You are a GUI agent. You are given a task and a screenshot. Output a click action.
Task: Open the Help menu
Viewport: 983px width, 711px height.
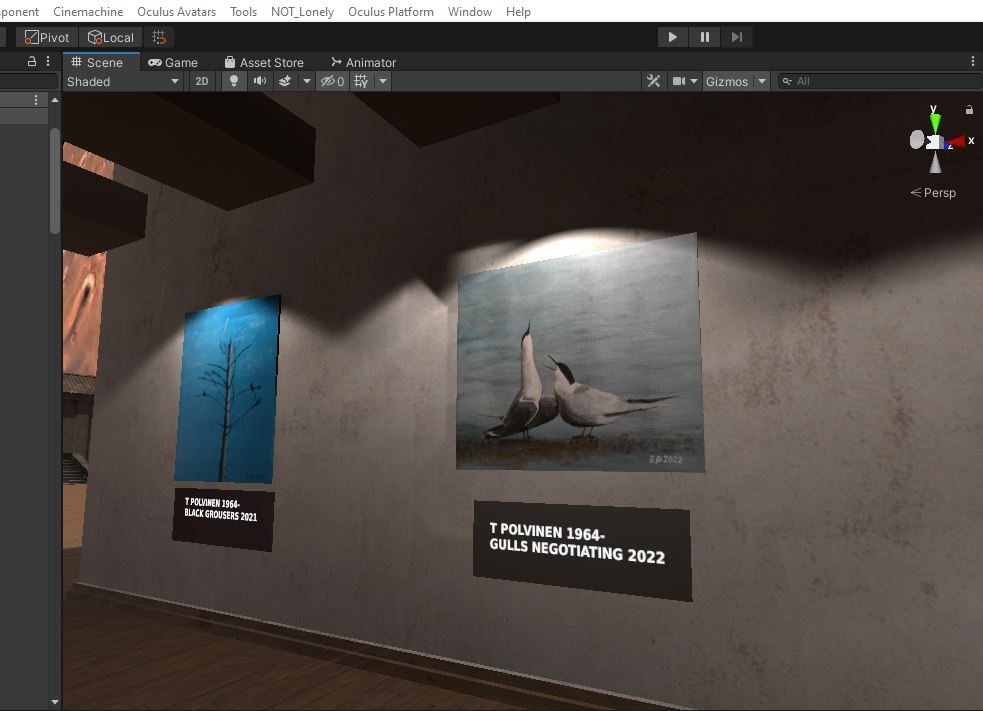518,11
